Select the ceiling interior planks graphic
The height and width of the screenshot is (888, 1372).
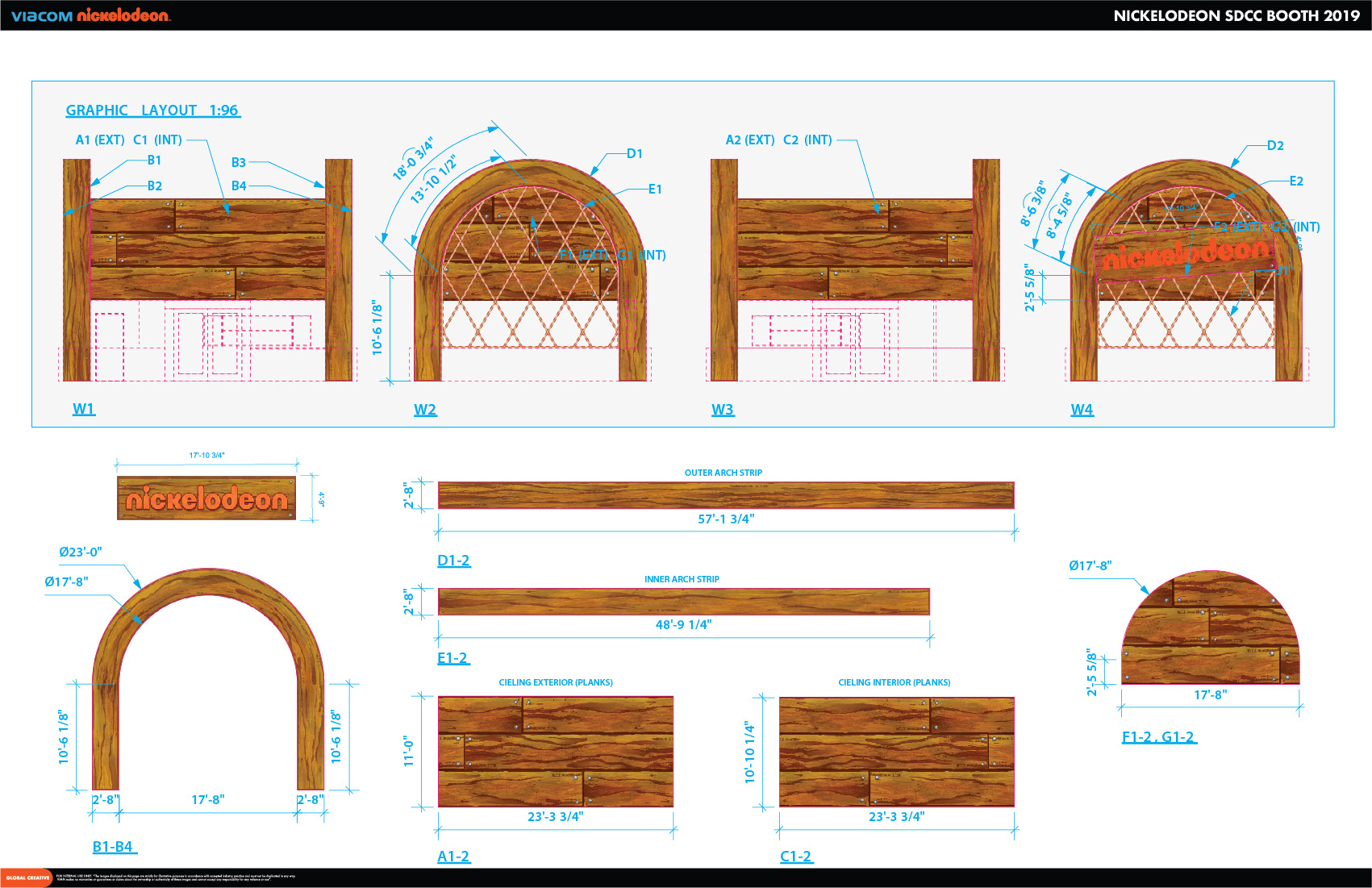[897, 752]
